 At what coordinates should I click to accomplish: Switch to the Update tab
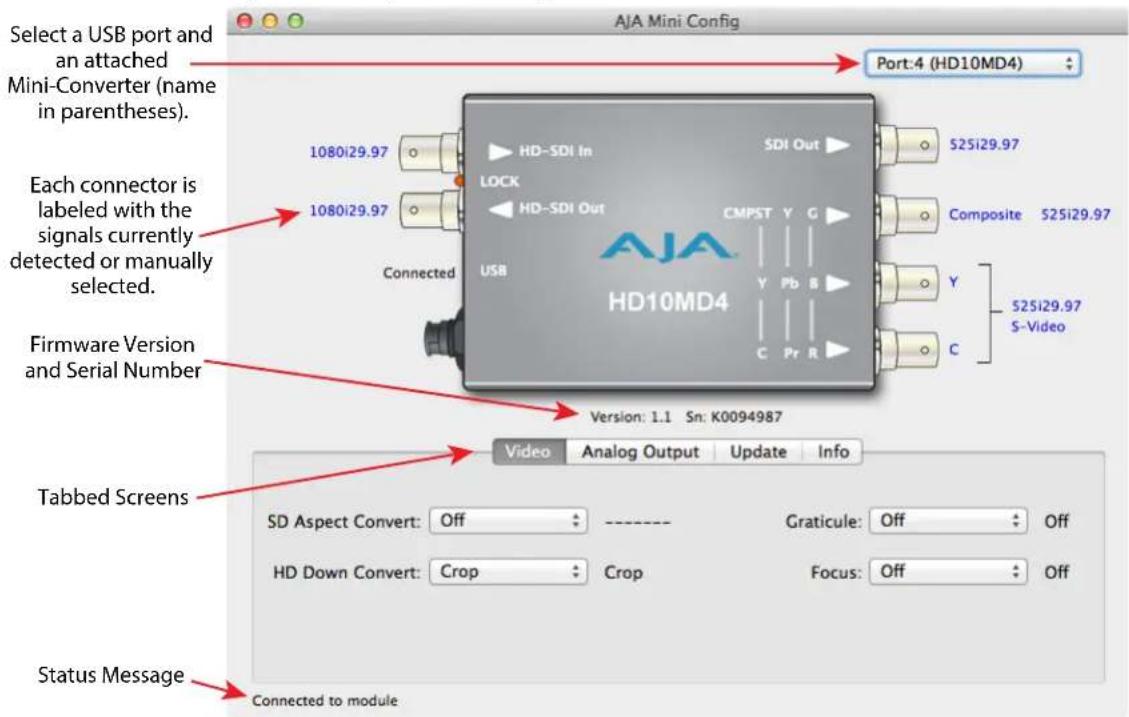coord(758,452)
